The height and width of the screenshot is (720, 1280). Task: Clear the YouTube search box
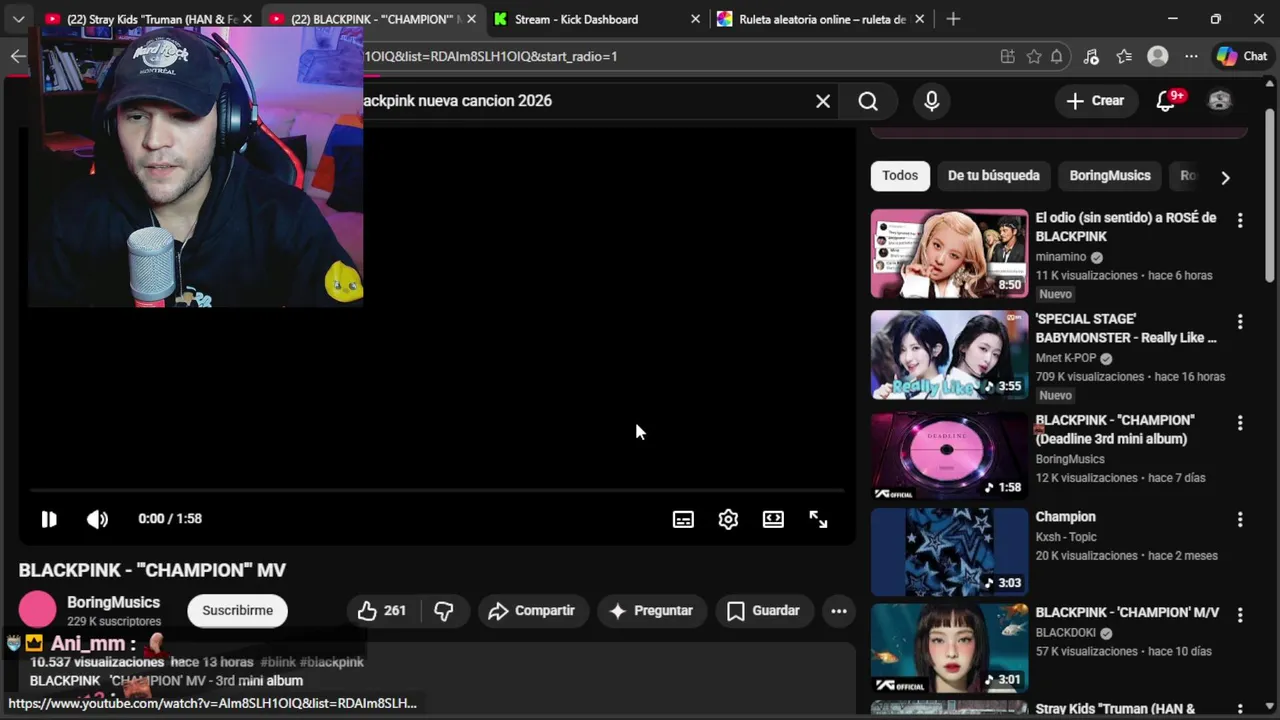[823, 101]
